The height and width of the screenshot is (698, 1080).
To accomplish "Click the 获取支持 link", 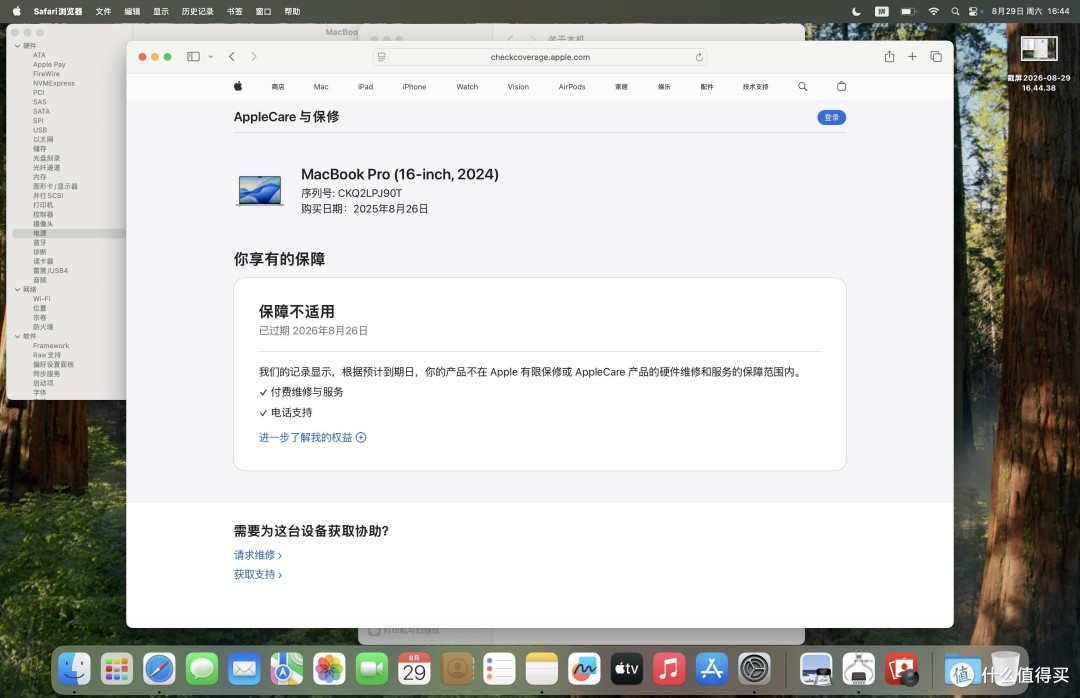I will point(258,574).
